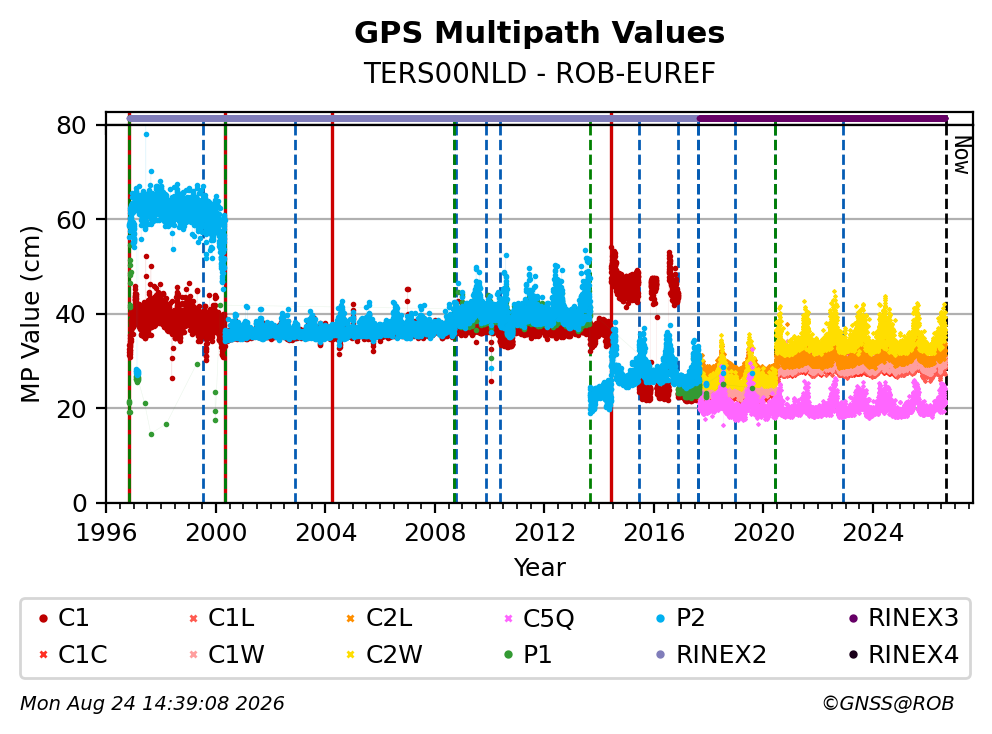Click the C1W legend entry
Image resolution: width=992 pixels, height=734 pixels.
point(226,654)
